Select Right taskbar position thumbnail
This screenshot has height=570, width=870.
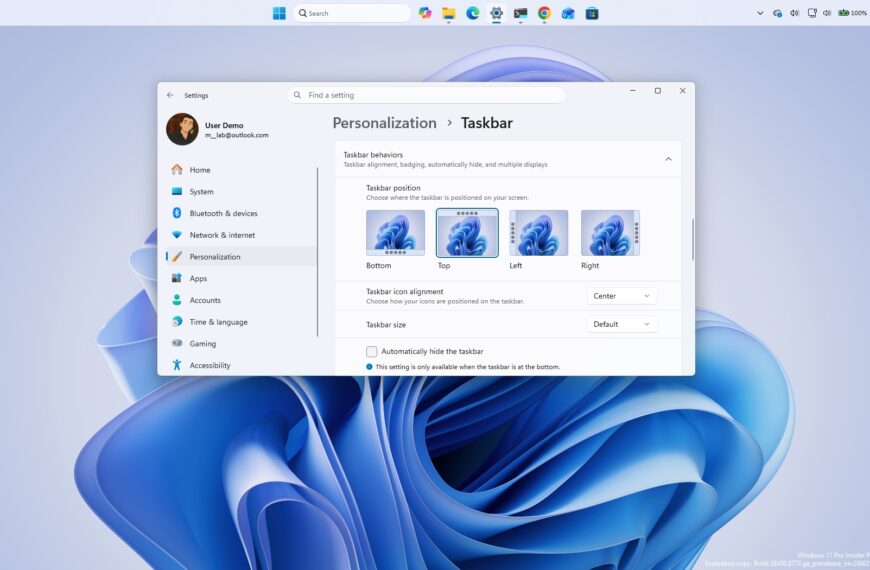[x=610, y=233]
